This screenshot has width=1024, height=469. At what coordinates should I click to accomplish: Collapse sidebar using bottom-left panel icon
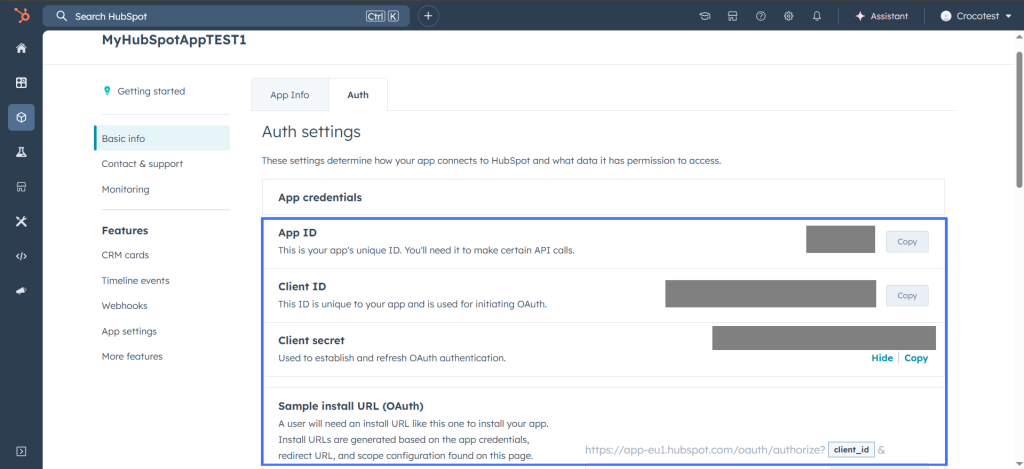21,451
